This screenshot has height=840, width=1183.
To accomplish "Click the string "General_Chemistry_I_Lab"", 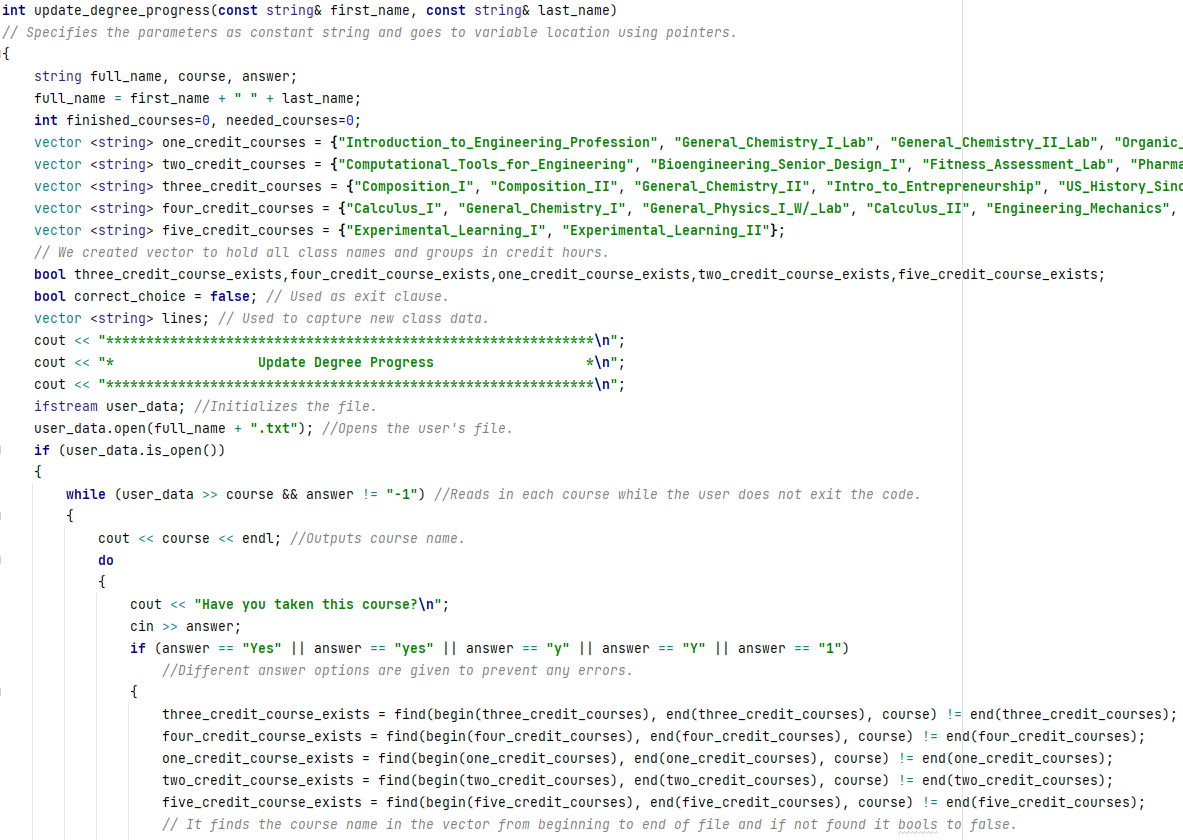I will 773,142.
